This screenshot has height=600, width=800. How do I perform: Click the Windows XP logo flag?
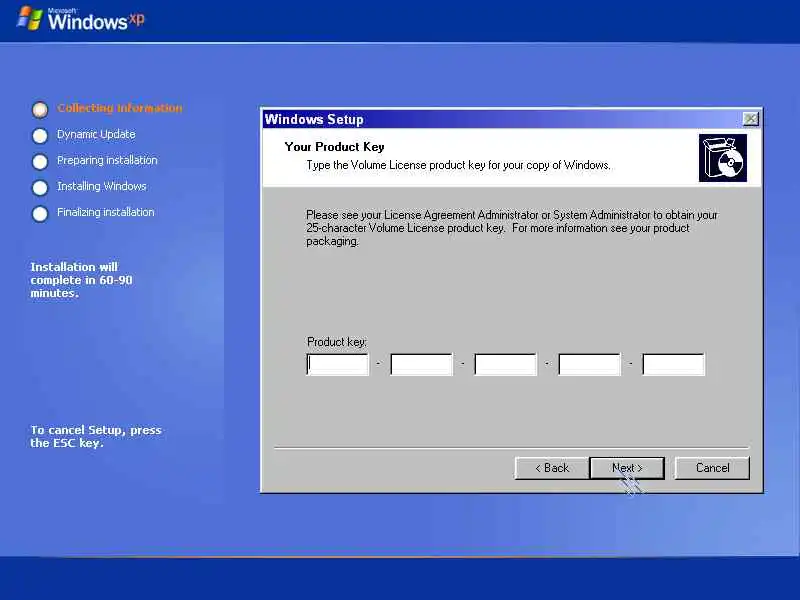point(30,18)
